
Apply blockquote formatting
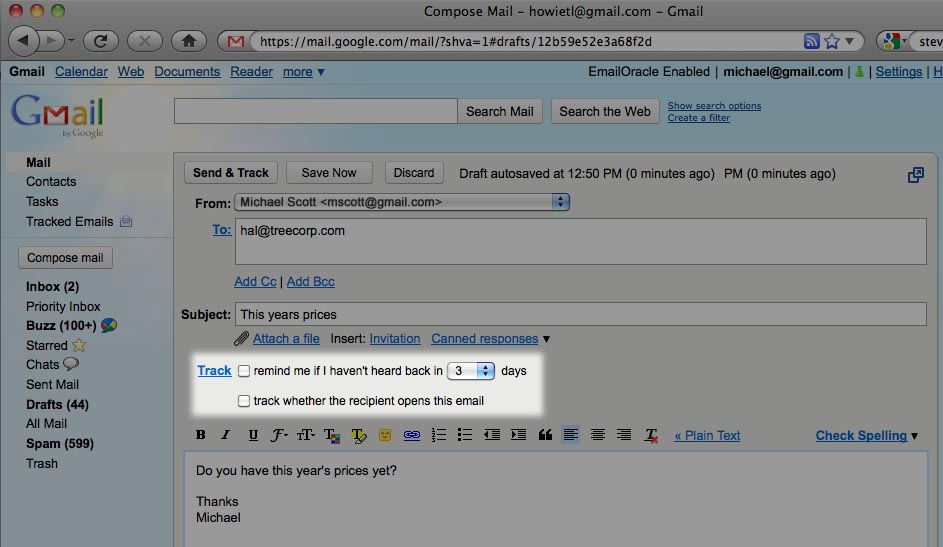[545, 435]
